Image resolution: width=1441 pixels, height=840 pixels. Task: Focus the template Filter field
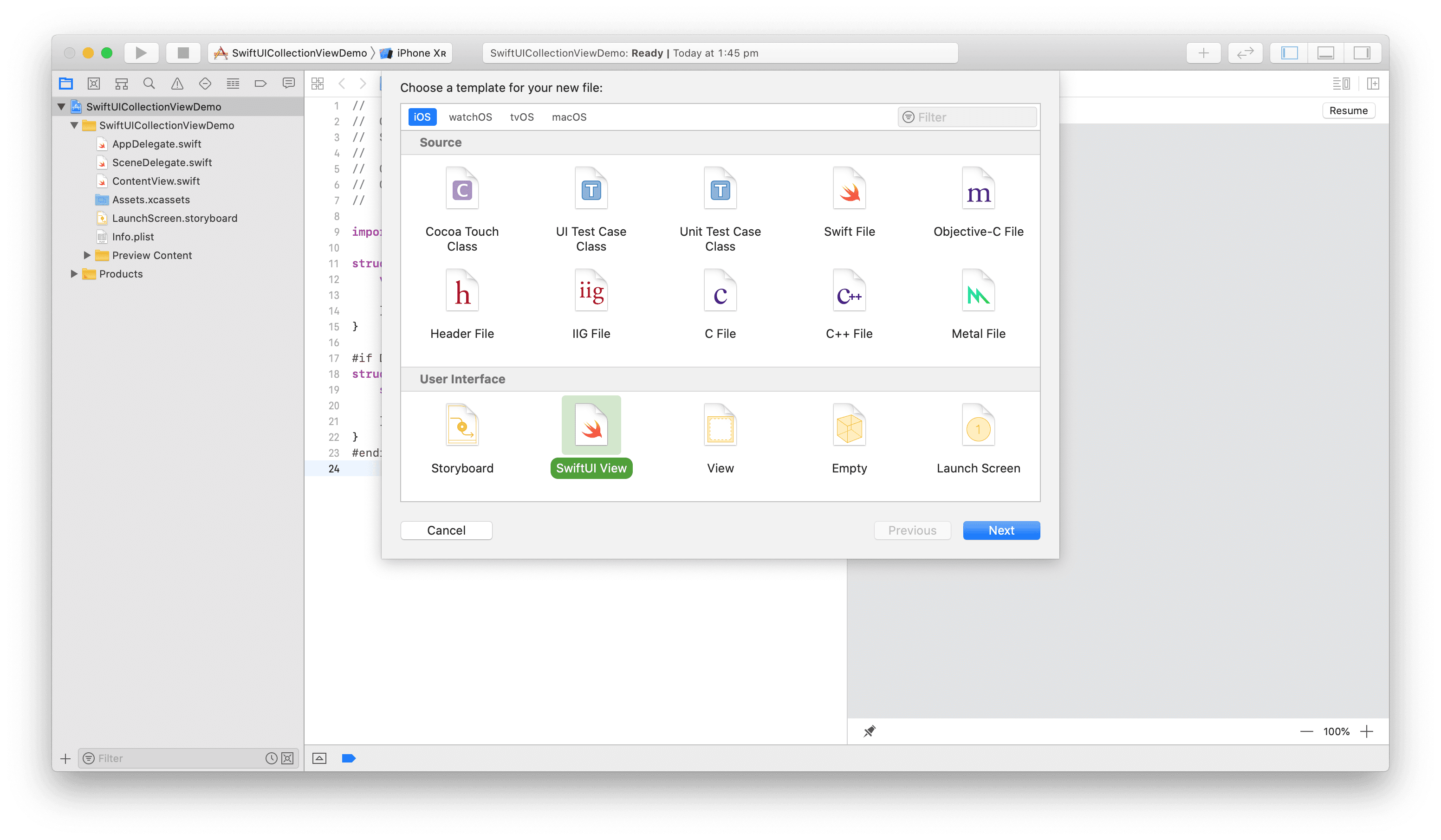coord(967,117)
